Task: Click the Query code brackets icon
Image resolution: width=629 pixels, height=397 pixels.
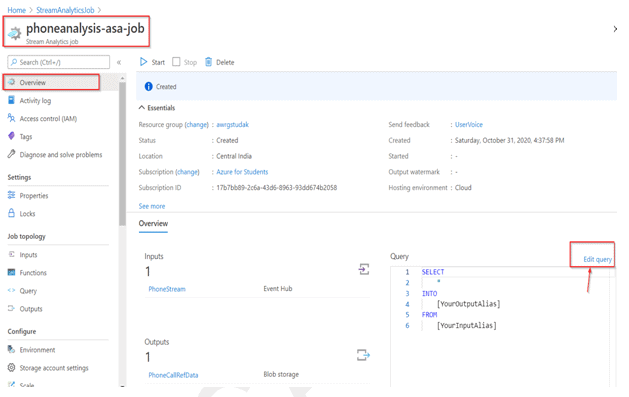Action: (x=12, y=290)
